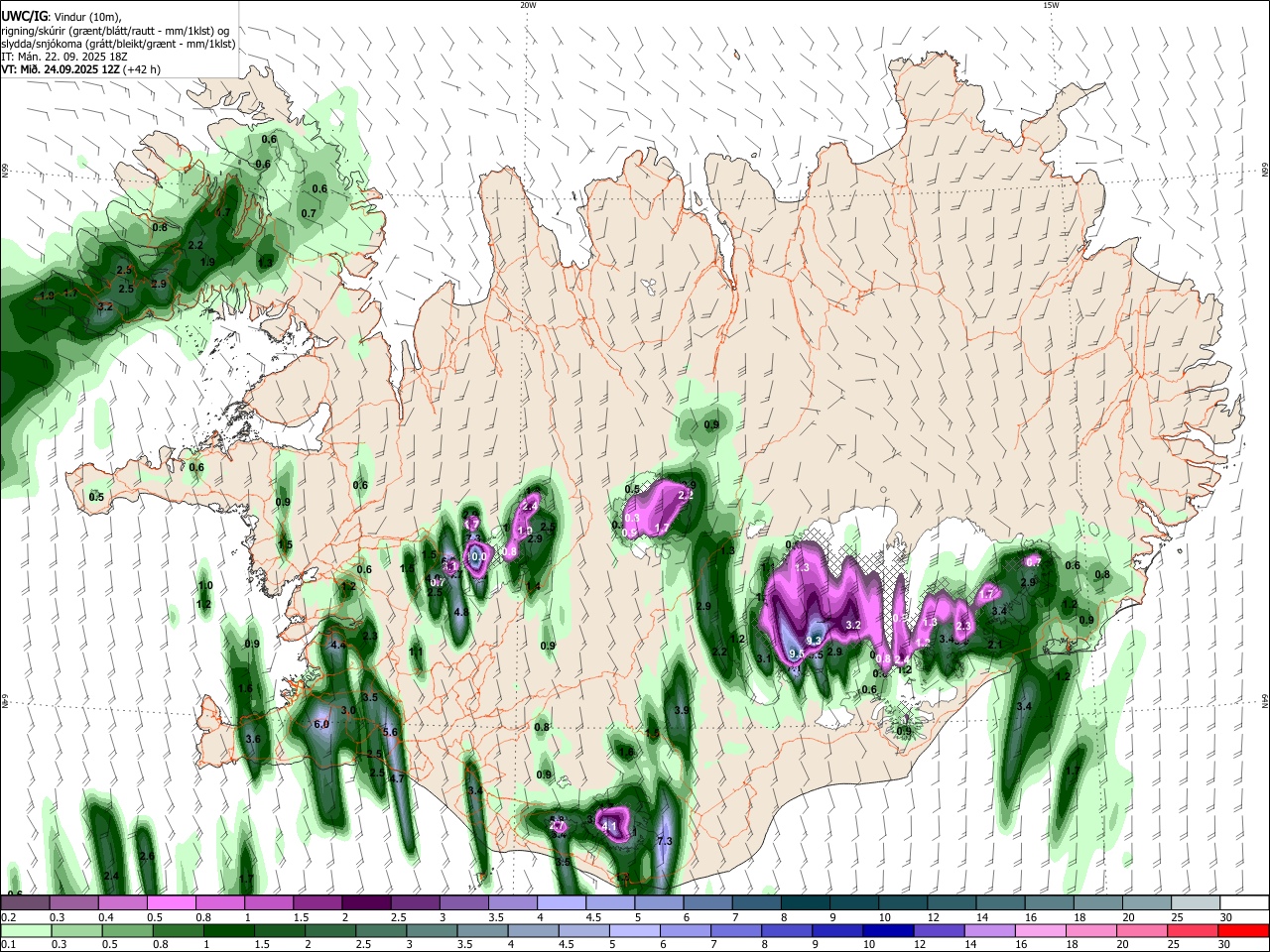Click the magenta 0.5 swatch in upper legend row
The height and width of the screenshot is (952, 1270).
tap(172, 903)
